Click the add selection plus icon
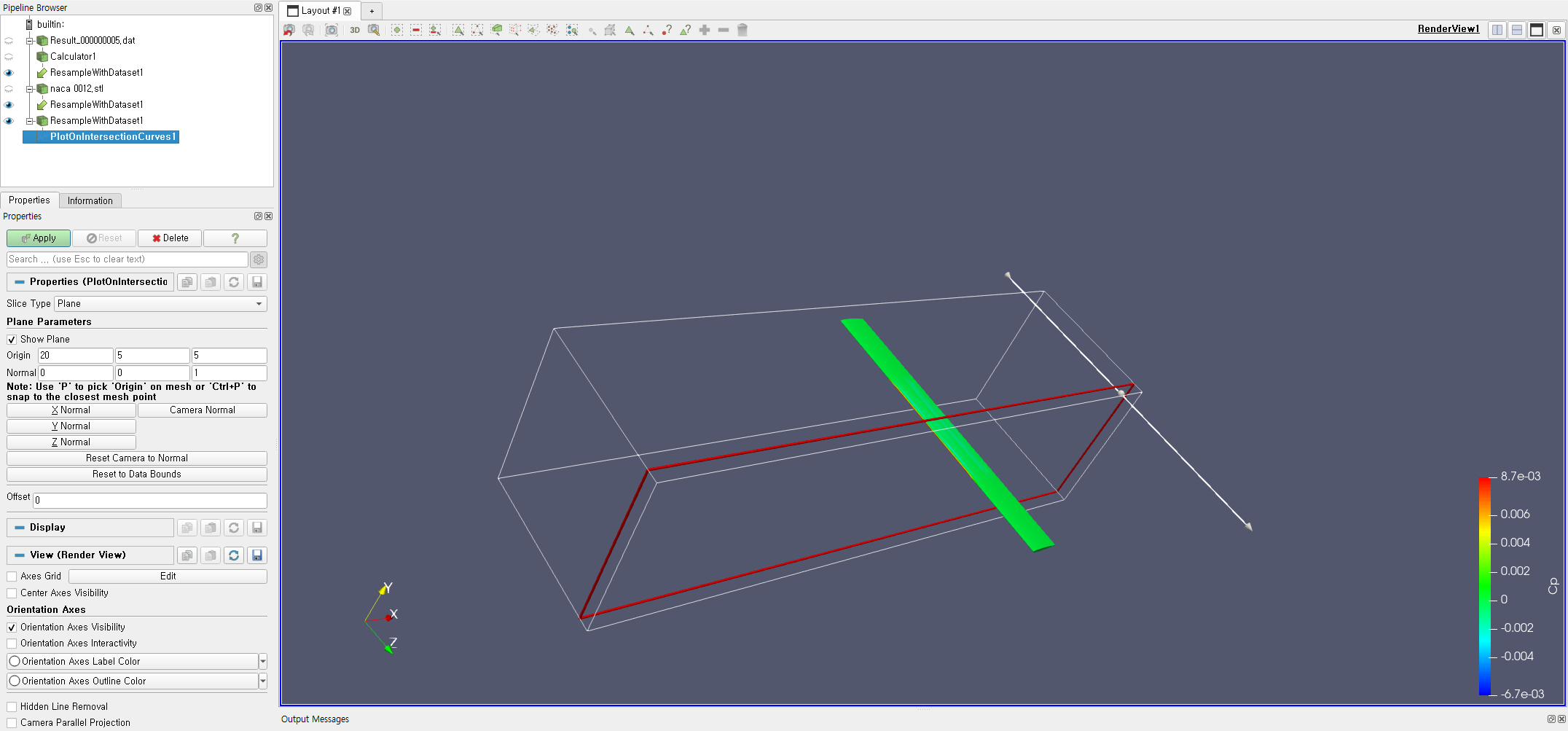Viewport: 1568px width, 731px height. [397, 30]
